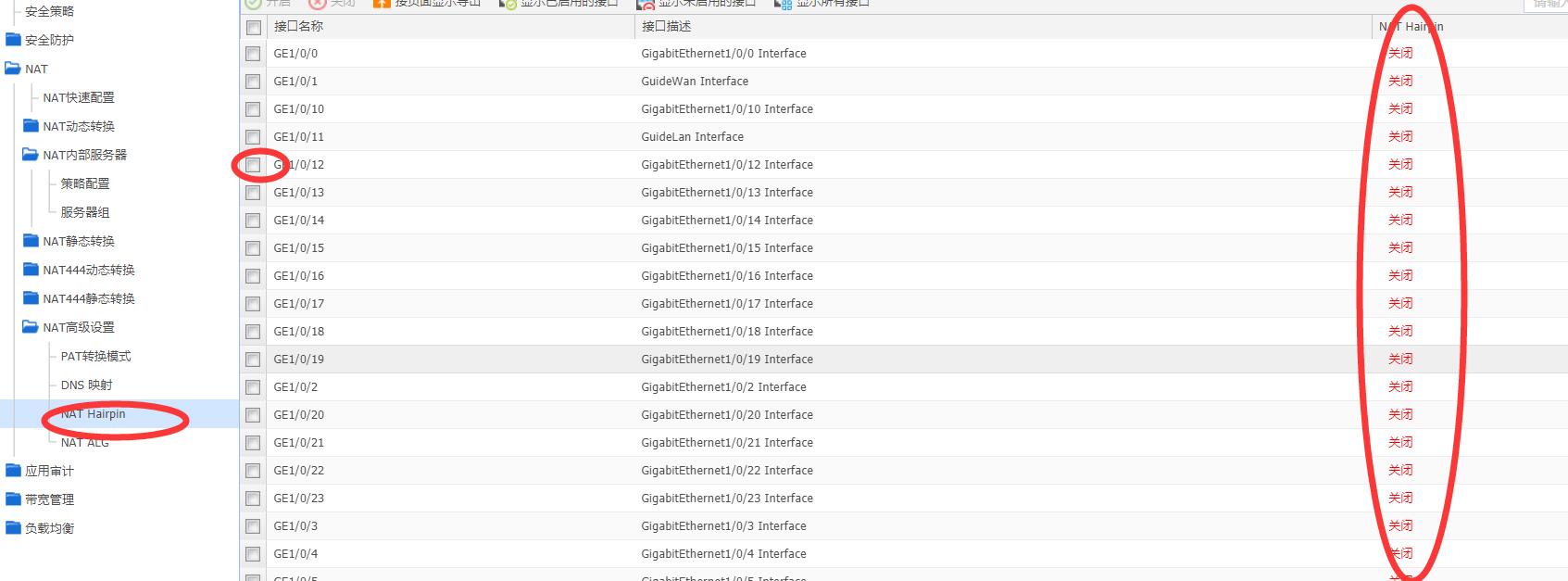Open the 安全策略 sidebar item
1568x581 pixels.
[49, 11]
